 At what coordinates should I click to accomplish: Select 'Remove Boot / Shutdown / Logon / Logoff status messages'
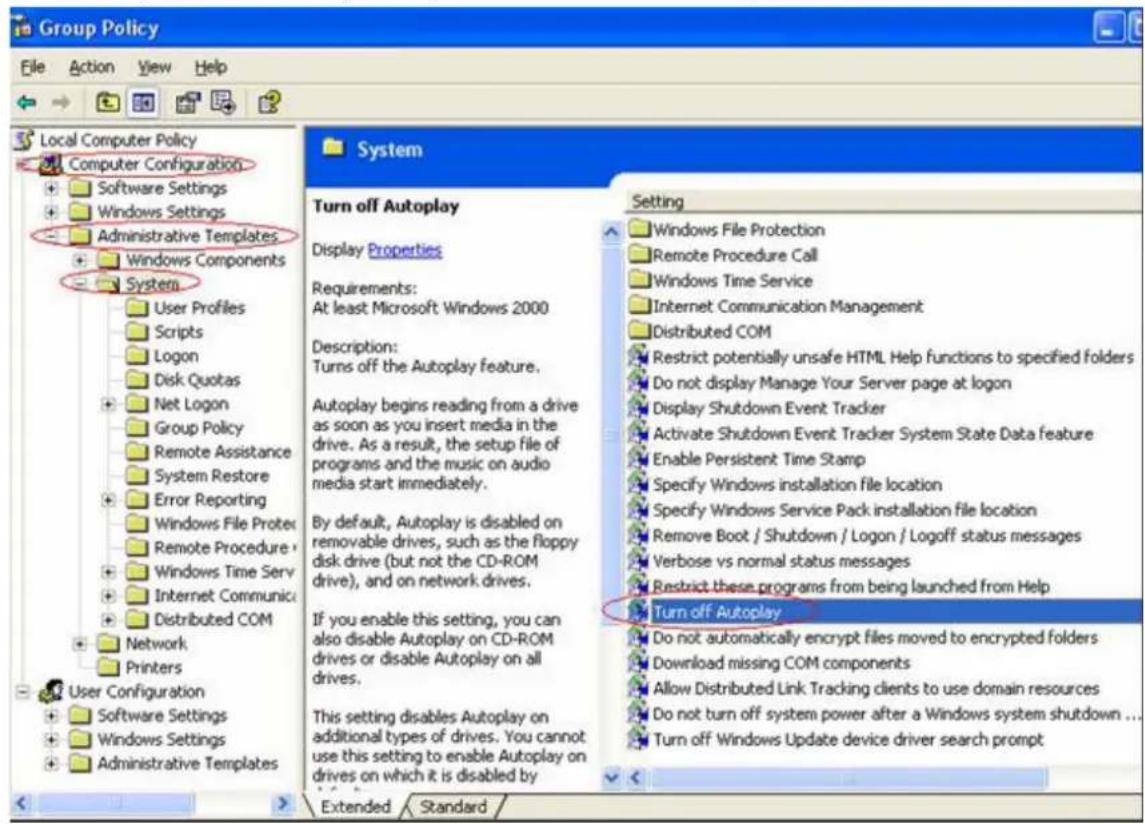[x=867, y=535]
